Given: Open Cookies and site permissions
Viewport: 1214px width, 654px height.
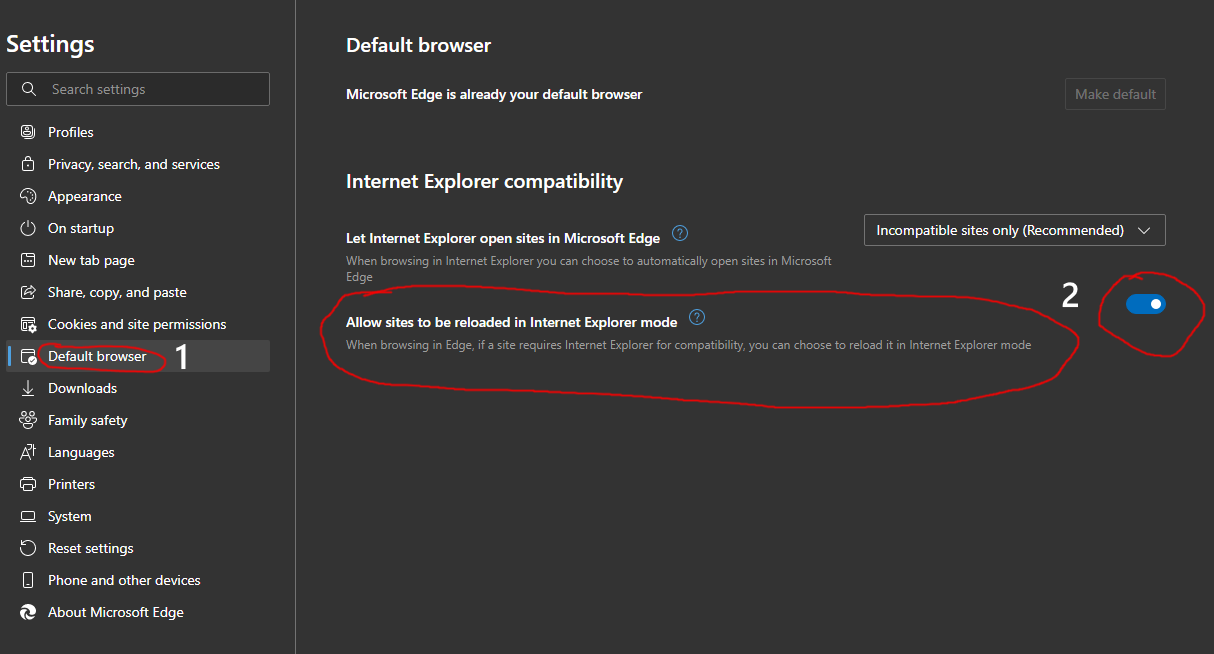Looking at the screenshot, I should point(138,324).
